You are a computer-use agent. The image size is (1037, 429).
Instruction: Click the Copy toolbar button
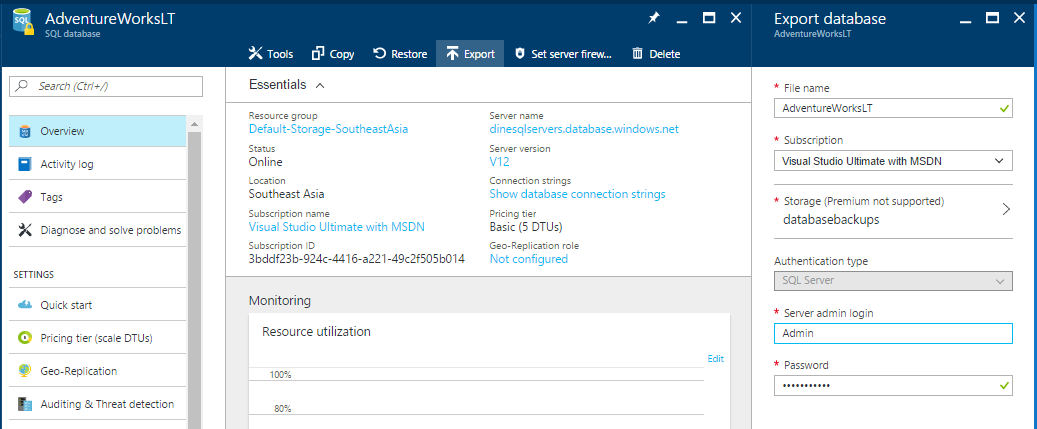[x=333, y=54]
